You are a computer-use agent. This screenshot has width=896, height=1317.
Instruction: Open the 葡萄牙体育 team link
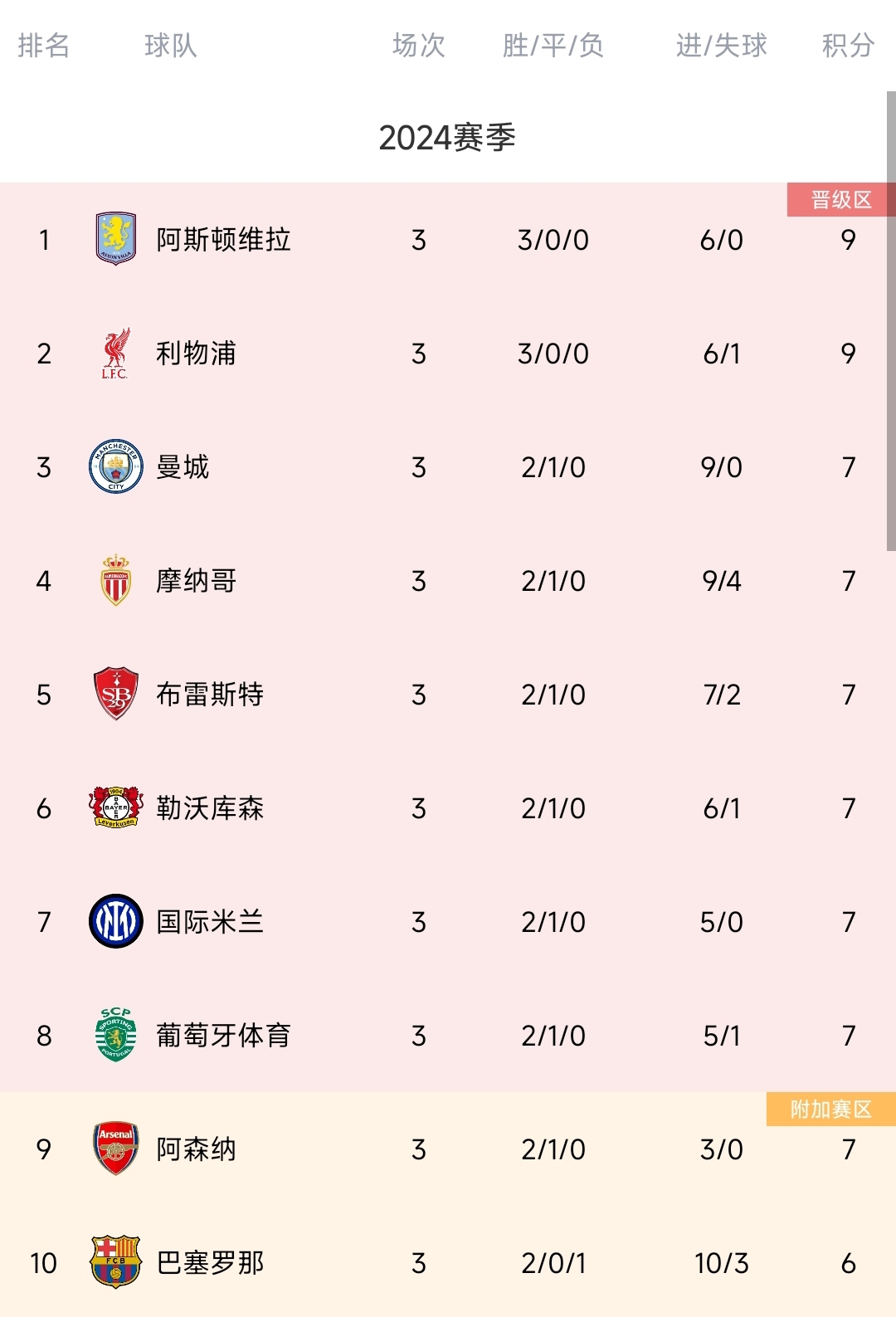pyautogui.click(x=223, y=1036)
